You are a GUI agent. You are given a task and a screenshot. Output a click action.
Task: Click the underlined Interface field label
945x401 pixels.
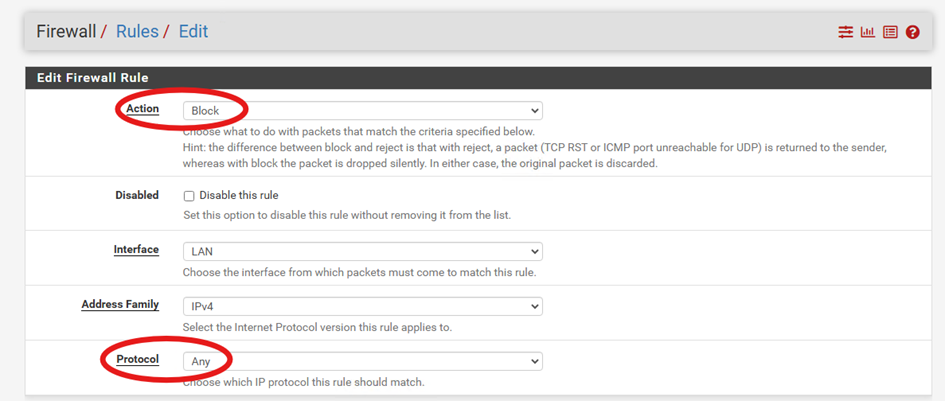click(x=136, y=250)
